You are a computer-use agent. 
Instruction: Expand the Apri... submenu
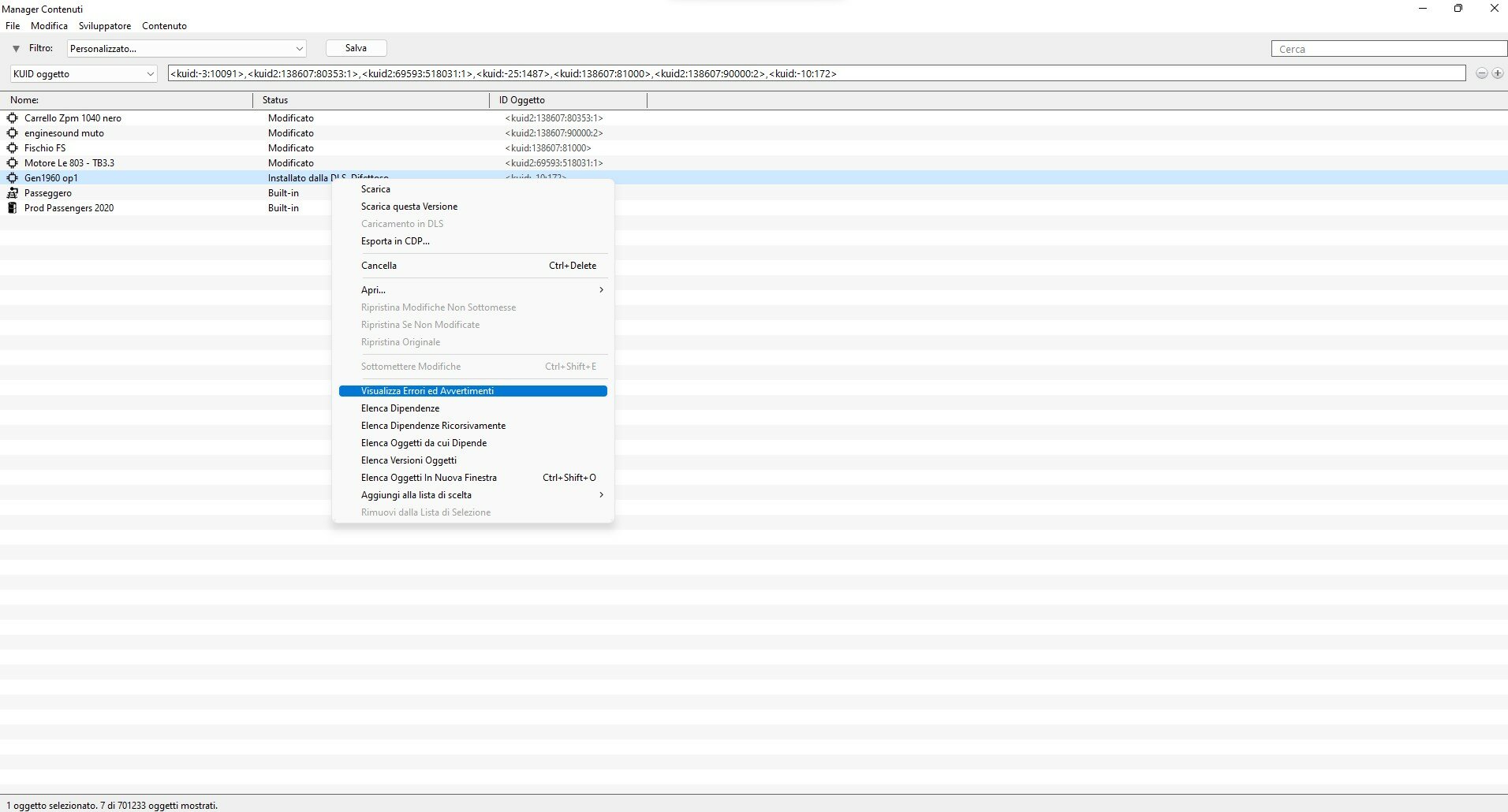pos(473,290)
